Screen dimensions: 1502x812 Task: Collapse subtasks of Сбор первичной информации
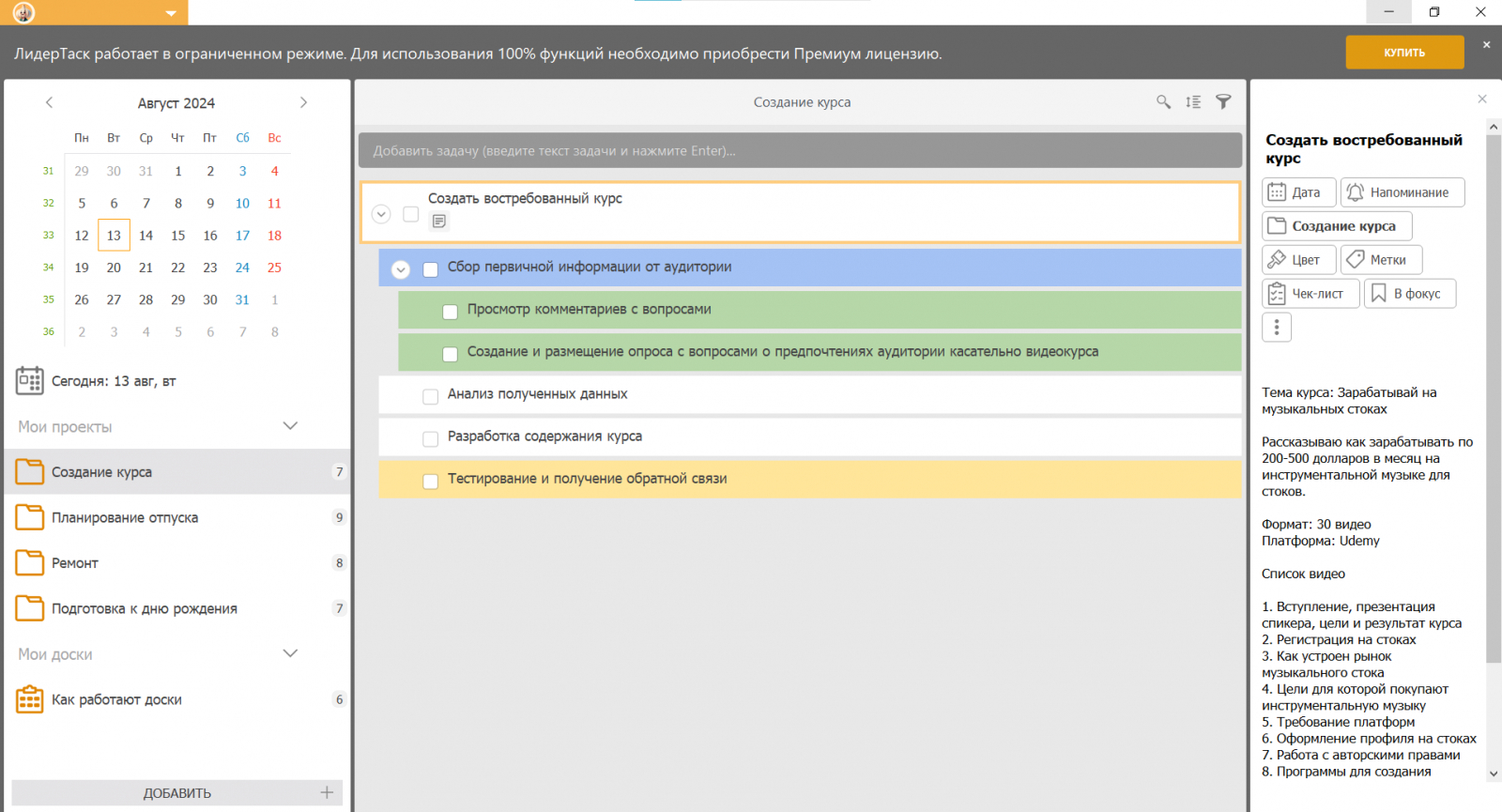pyautogui.click(x=401, y=269)
